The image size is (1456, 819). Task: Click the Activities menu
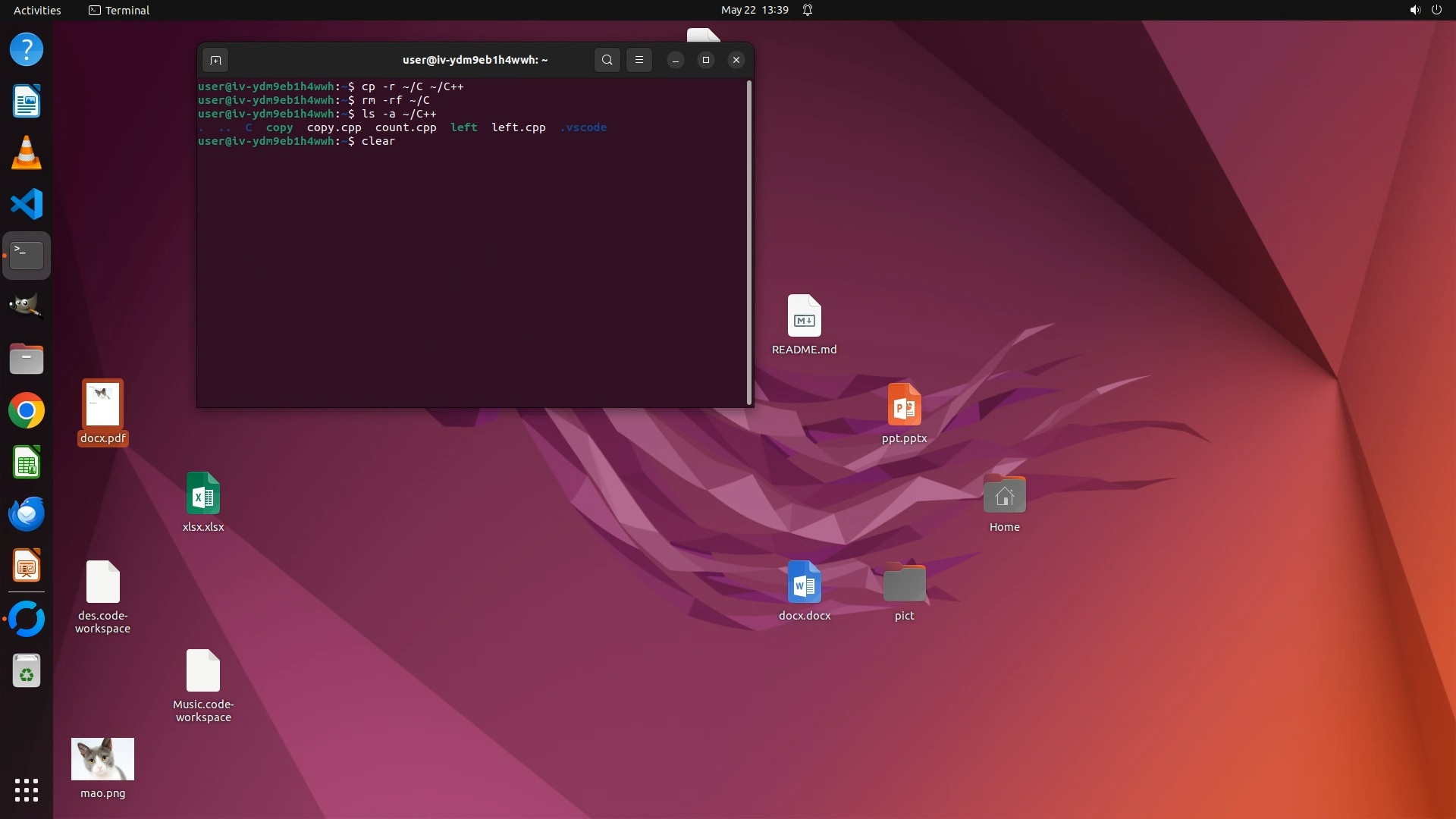(x=37, y=10)
